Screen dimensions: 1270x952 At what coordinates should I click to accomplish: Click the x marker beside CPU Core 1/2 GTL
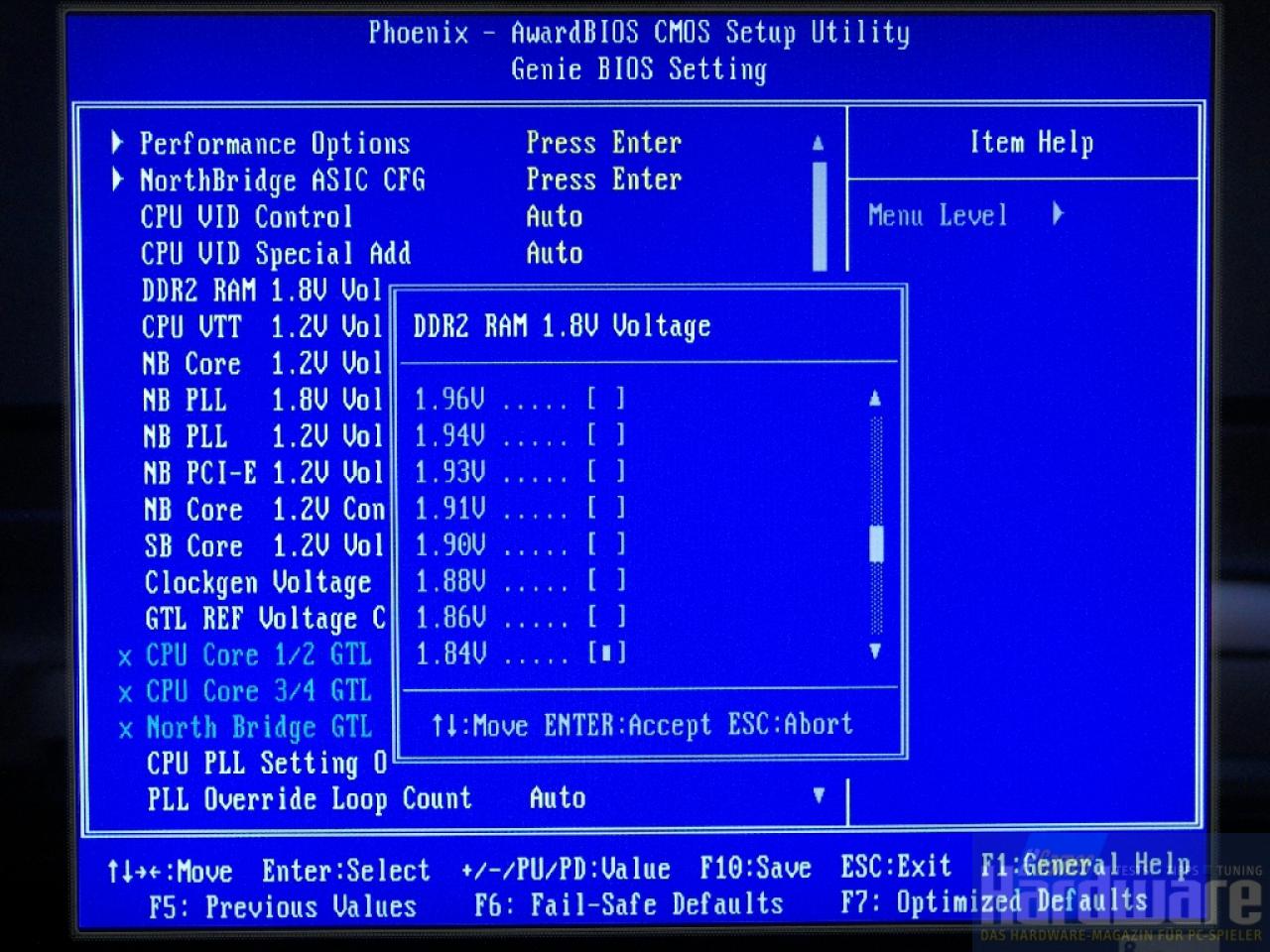point(125,657)
